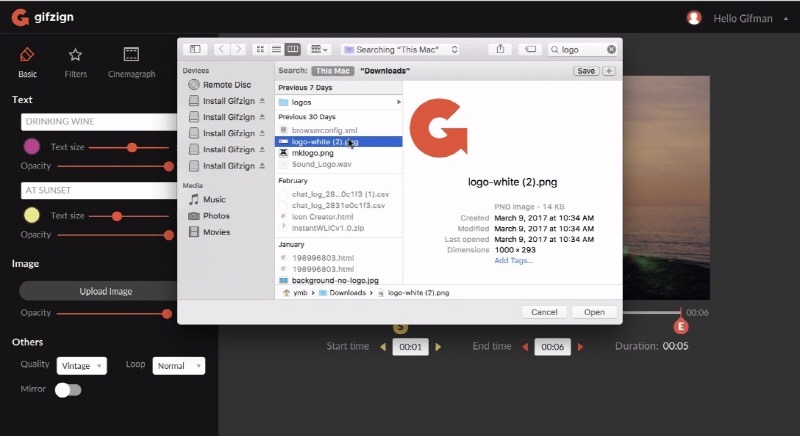800x436 pixels.
Task: Click the user avatar icon
Action: point(694,18)
